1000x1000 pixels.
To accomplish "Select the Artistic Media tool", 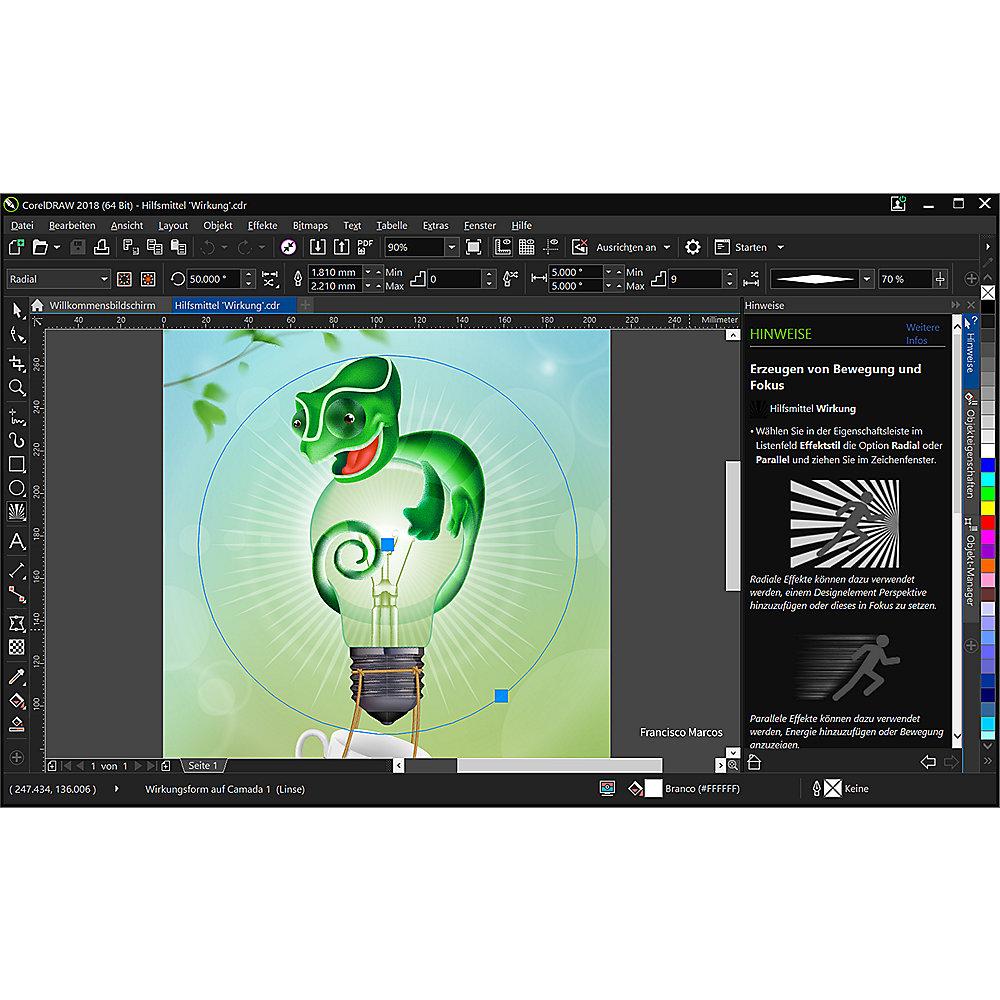I will (17, 440).
